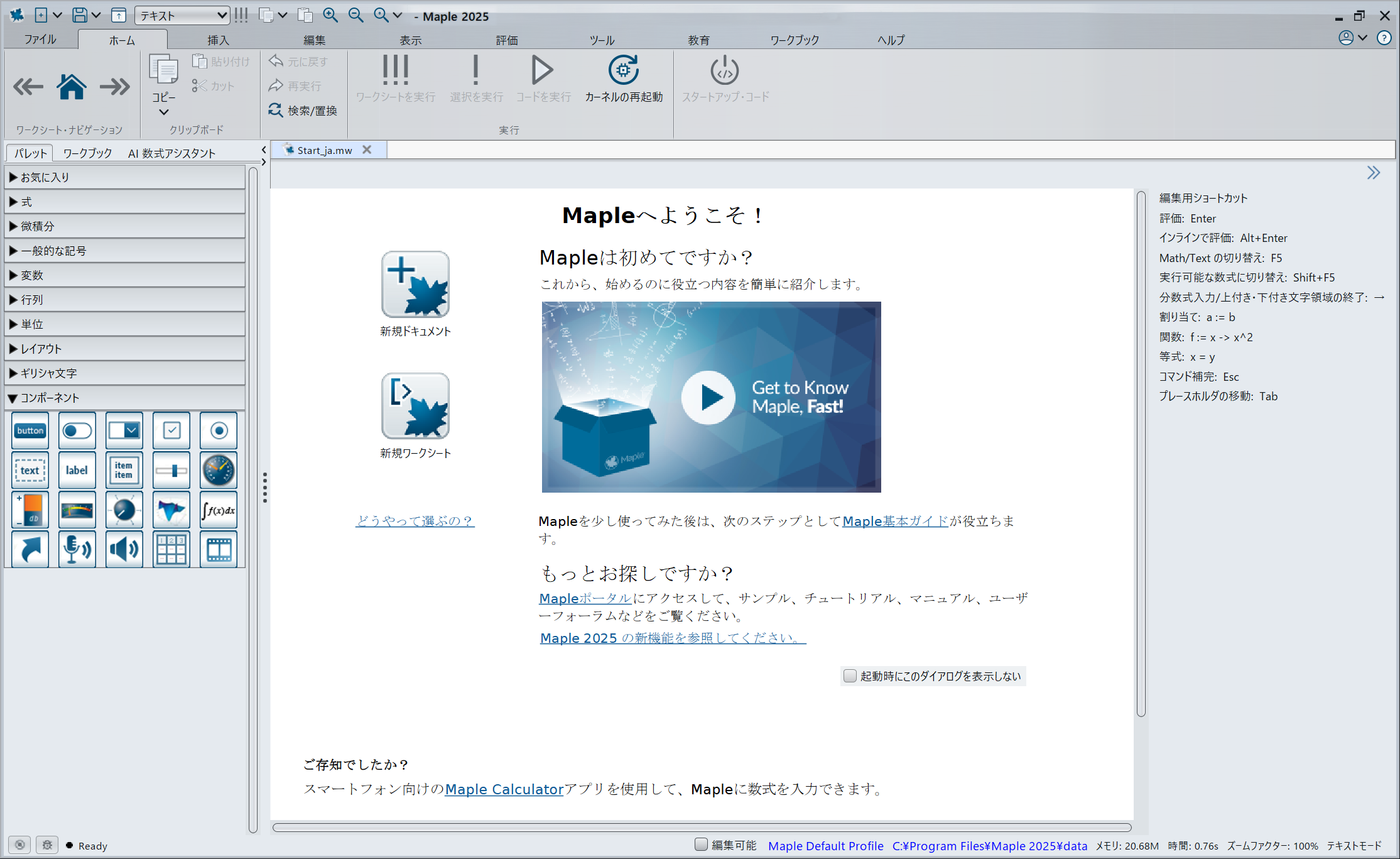Check 起動時にこのダイアログを表示しない checkbox

[850, 676]
